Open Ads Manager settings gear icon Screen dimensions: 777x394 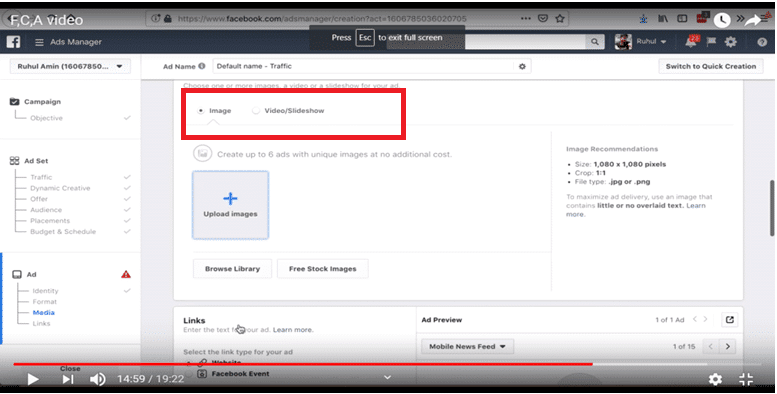pos(731,42)
